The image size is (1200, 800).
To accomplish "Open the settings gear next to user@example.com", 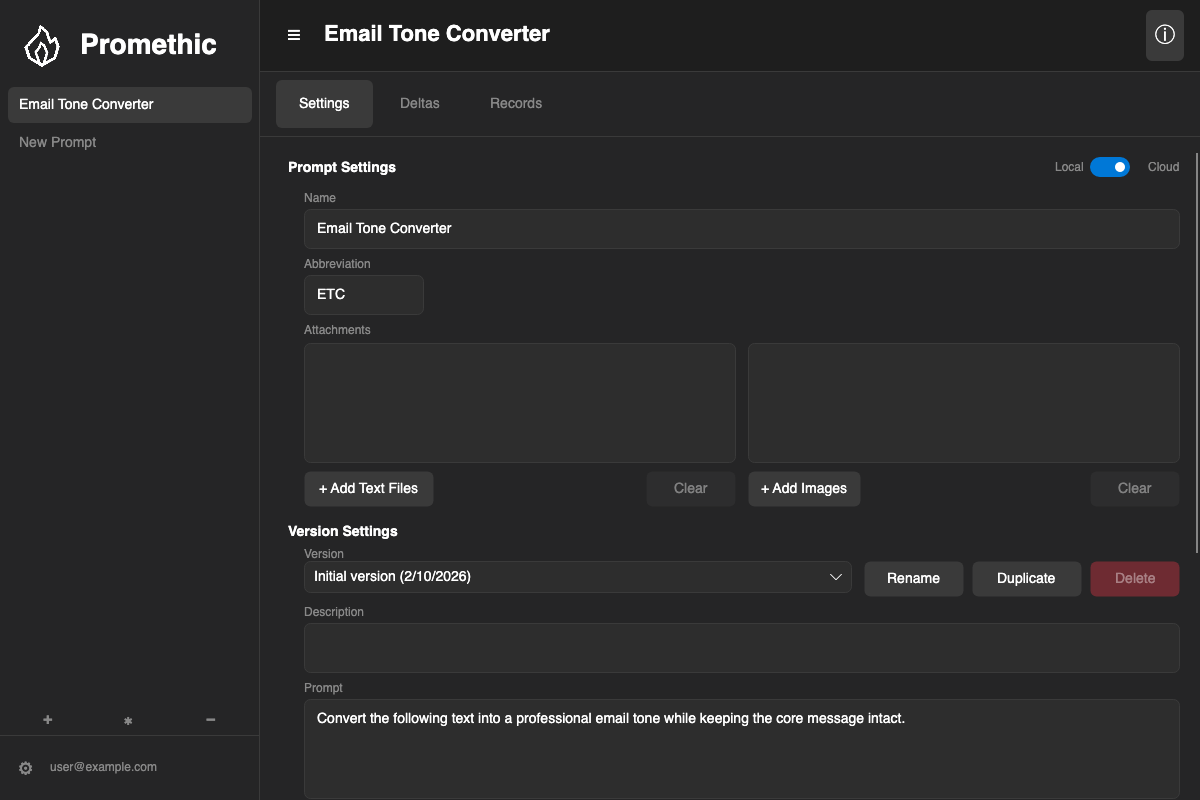I will 25,767.
